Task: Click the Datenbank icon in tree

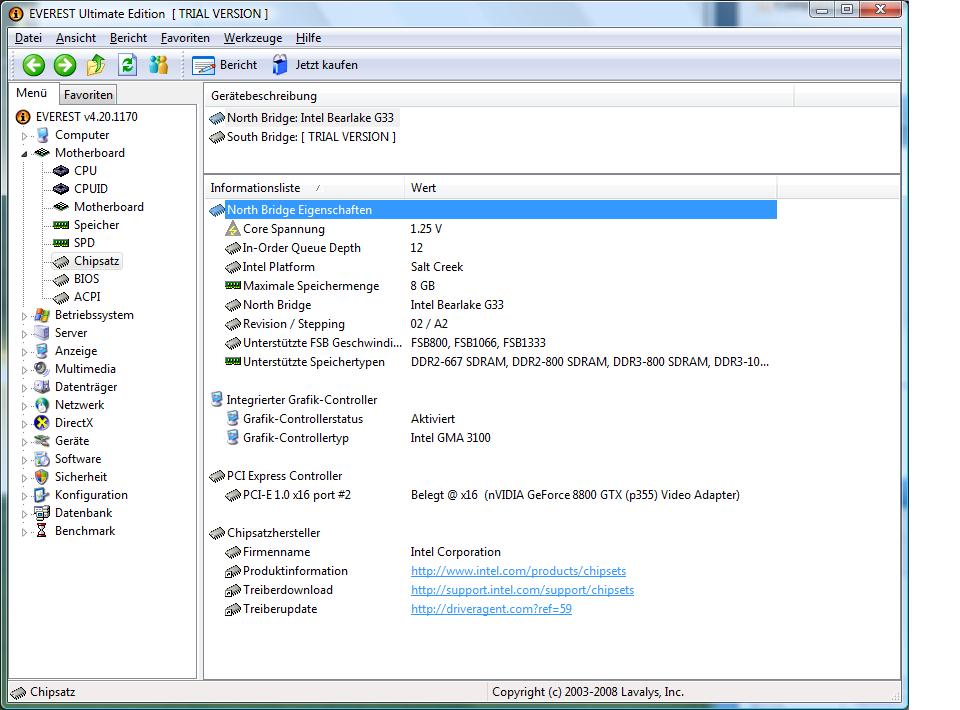Action: pyautogui.click(x=42, y=512)
